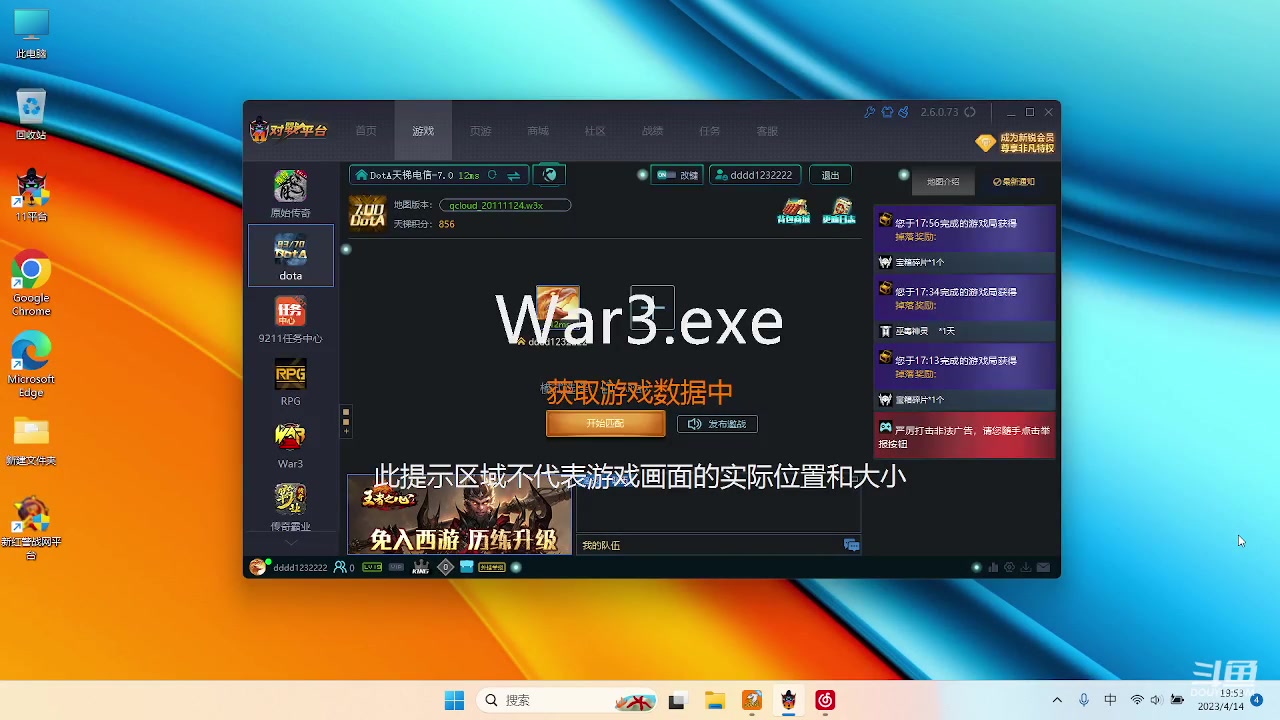Click the version refresh icon beside 2.6.0.73
1280x720 pixels.
point(969,112)
